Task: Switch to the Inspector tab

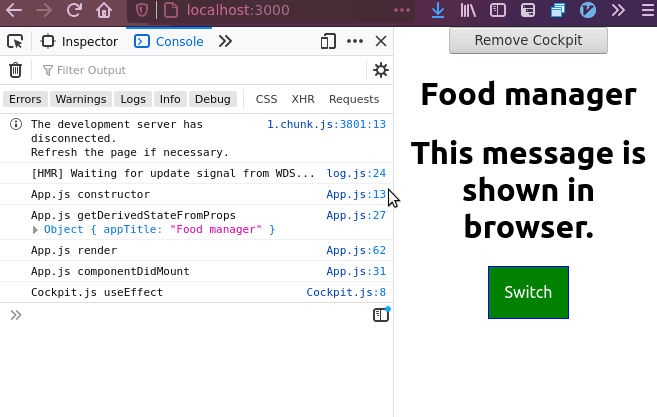Action: tap(80, 41)
